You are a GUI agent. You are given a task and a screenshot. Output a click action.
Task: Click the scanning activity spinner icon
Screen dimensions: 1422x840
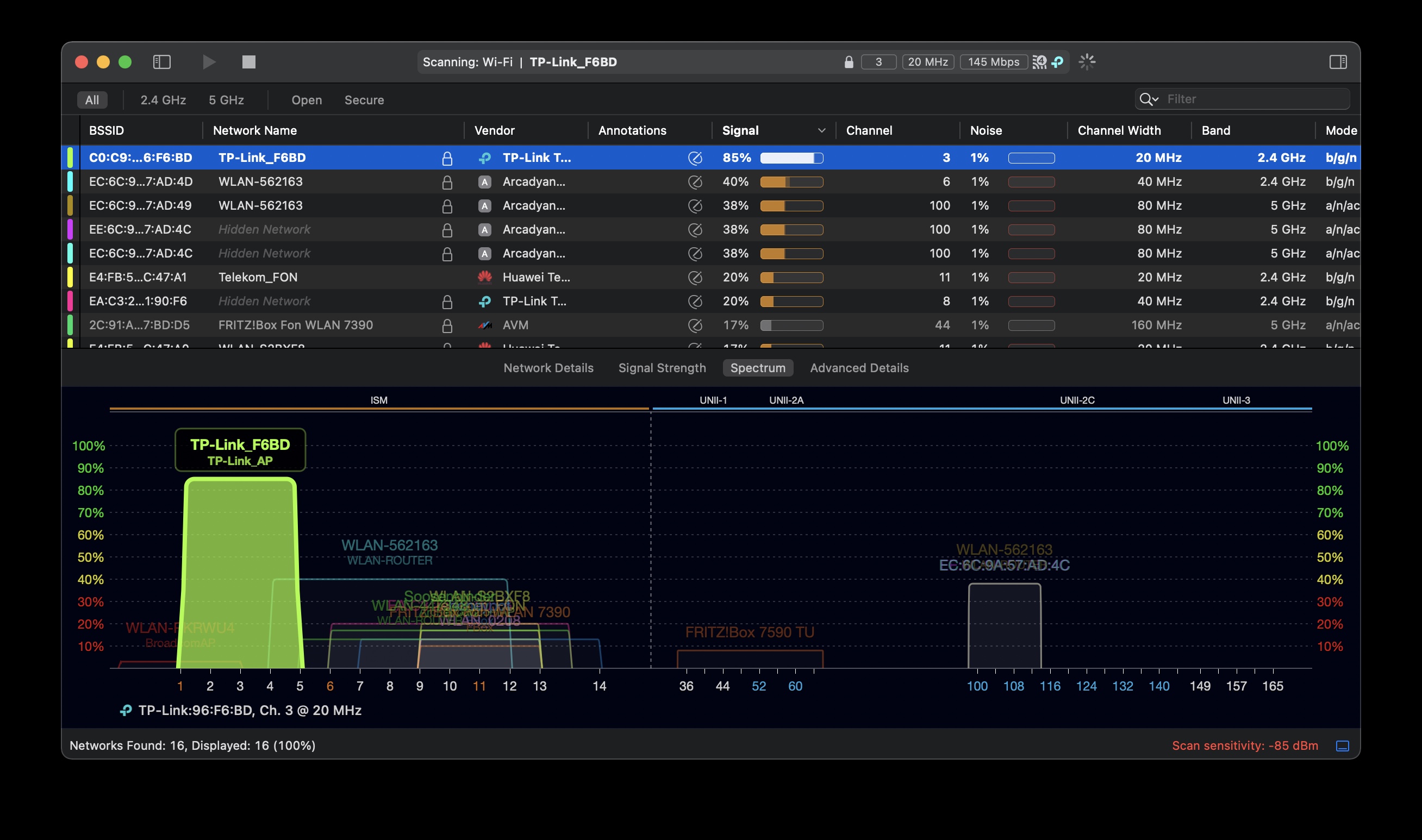click(x=1087, y=62)
